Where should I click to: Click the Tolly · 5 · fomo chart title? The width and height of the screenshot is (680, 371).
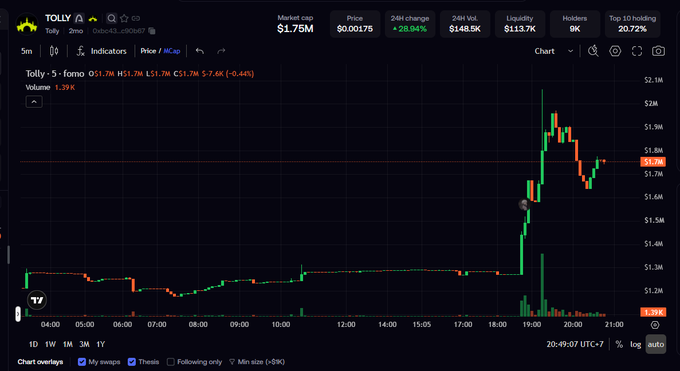(55, 74)
